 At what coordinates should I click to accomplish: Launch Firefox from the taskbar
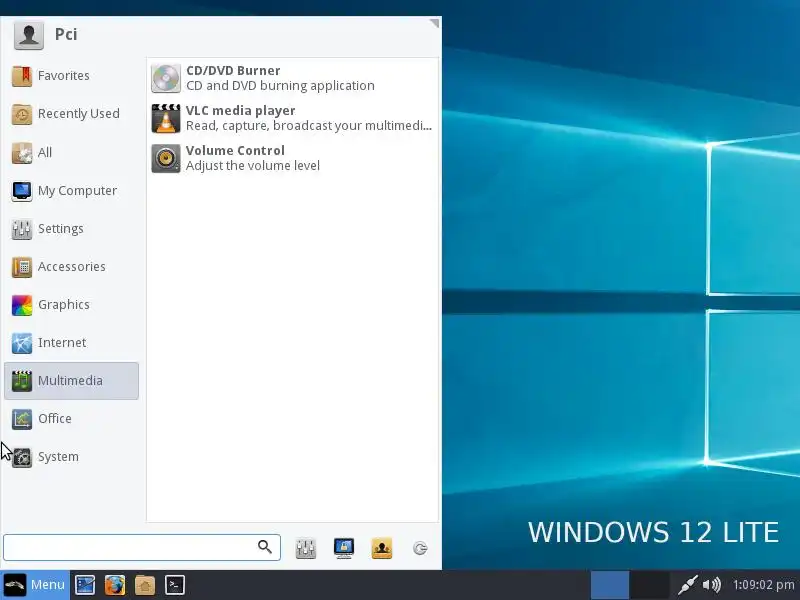(115, 585)
